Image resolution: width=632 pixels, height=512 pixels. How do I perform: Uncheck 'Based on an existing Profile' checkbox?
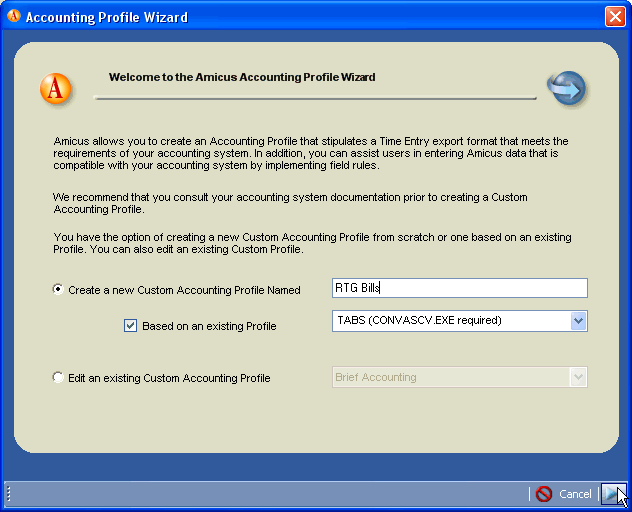[130, 326]
